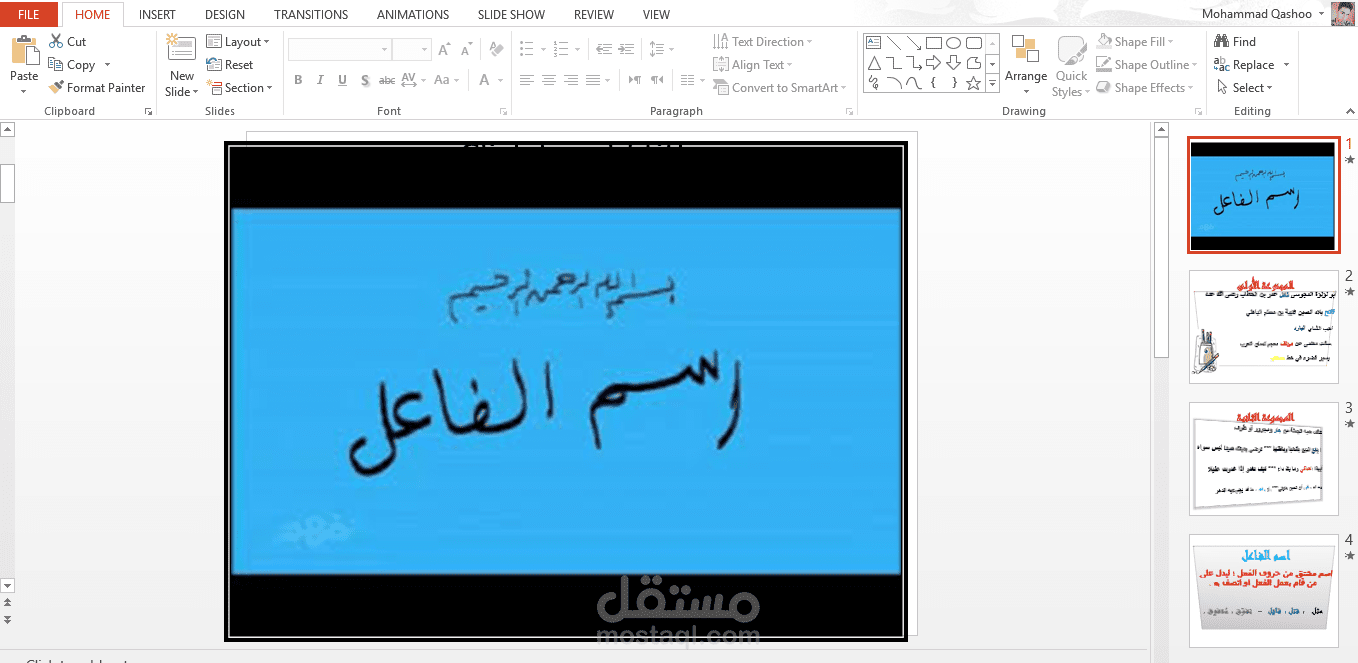The height and width of the screenshot is (663, 1358).
Task: Toggle Underline formatting
Action: (342, 80)
